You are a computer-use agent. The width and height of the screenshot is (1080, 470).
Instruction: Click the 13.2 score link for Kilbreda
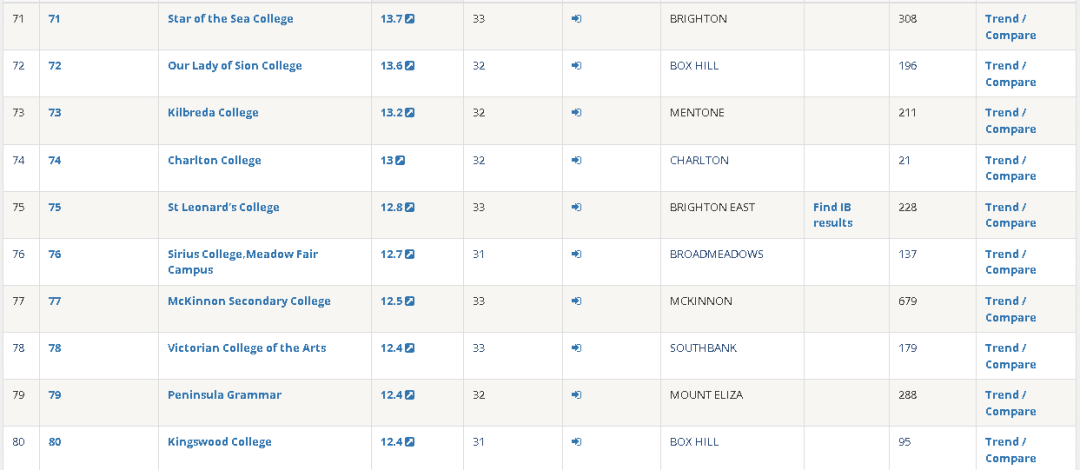pos(391,113)
